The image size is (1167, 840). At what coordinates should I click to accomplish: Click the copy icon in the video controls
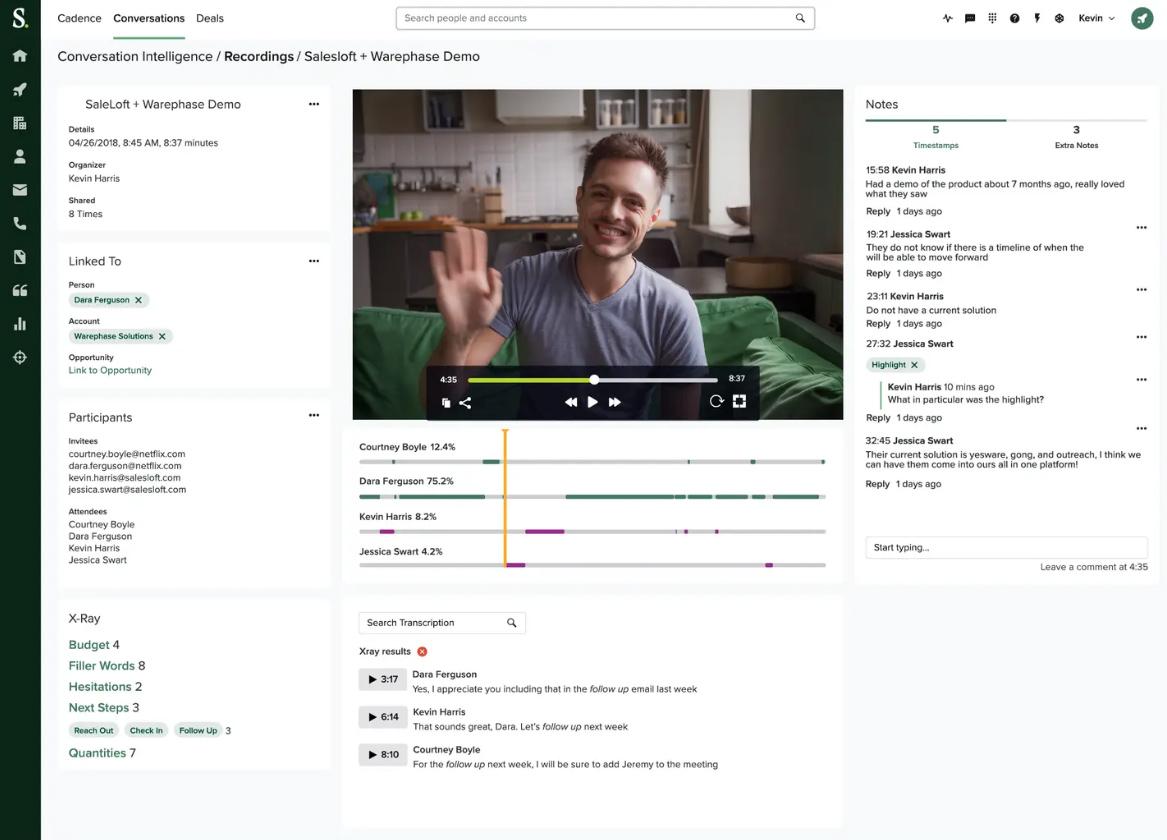coord(446,403)
